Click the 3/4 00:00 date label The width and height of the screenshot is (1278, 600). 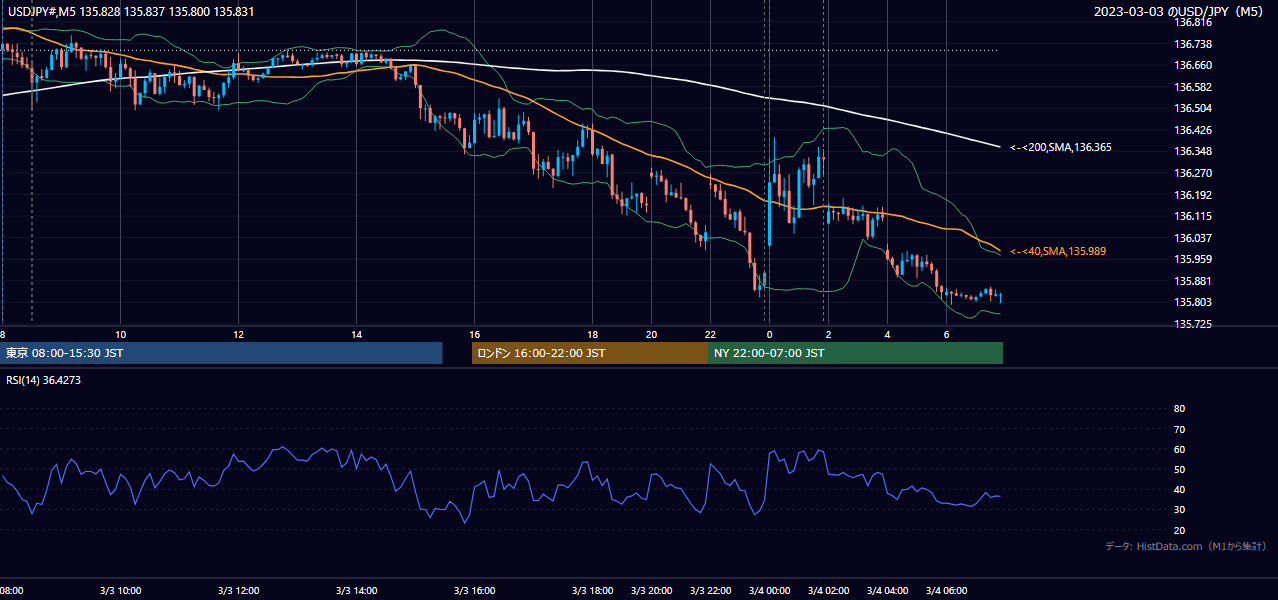pyautogui.click(x=770, y=591)
